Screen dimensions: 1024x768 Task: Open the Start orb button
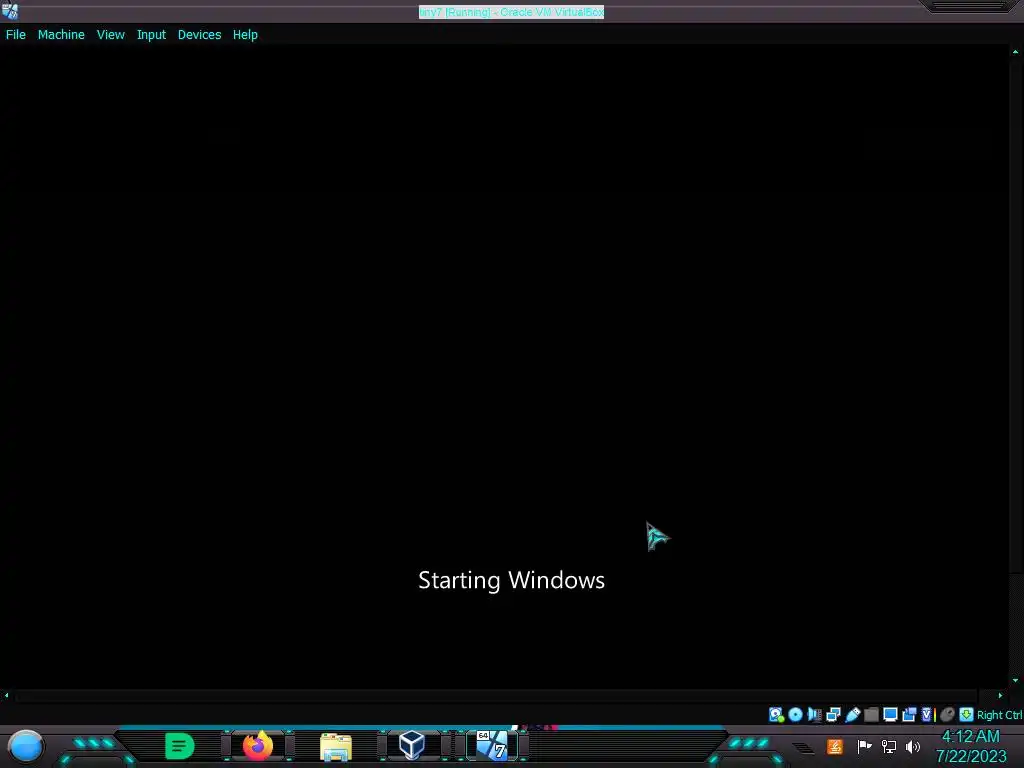(x=25, y=746)
